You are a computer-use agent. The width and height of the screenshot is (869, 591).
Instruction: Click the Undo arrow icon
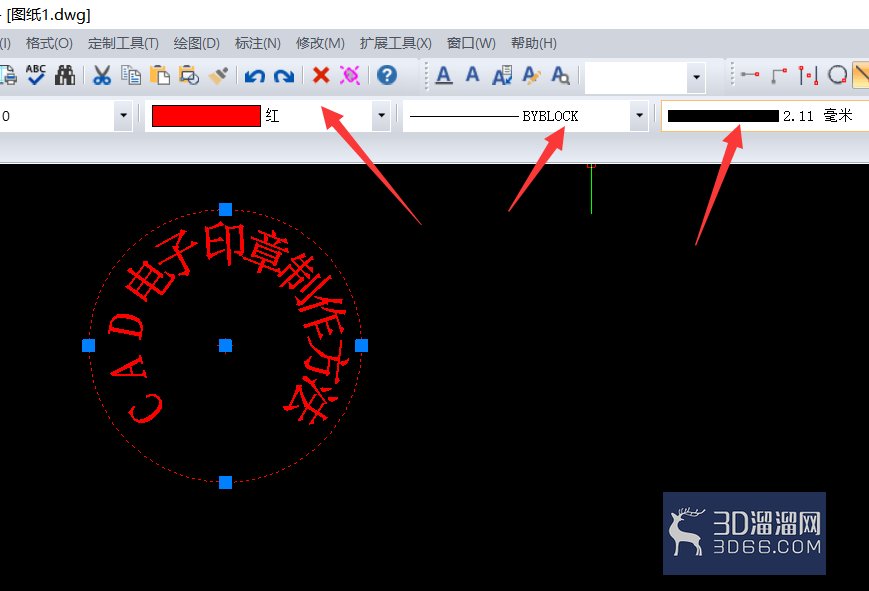click(254, 75)
